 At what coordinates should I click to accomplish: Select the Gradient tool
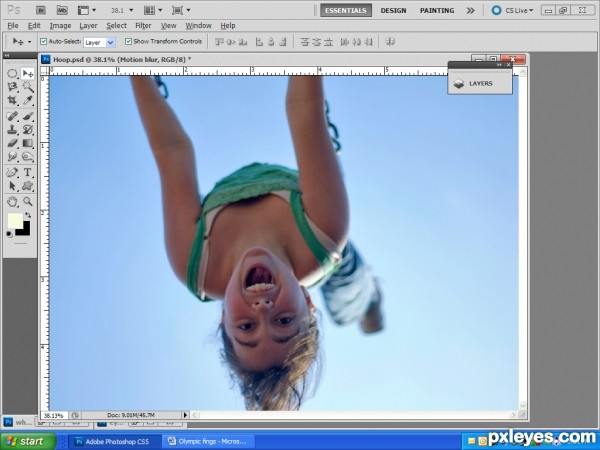pos(28,143)
